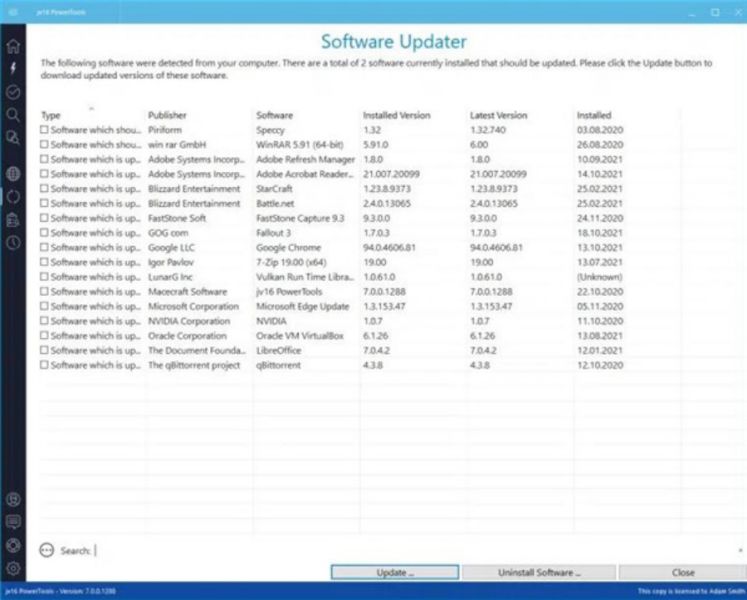Click the Update button
Screen dimensions: 747x600
pyautogui.click(x=395, y=572)
